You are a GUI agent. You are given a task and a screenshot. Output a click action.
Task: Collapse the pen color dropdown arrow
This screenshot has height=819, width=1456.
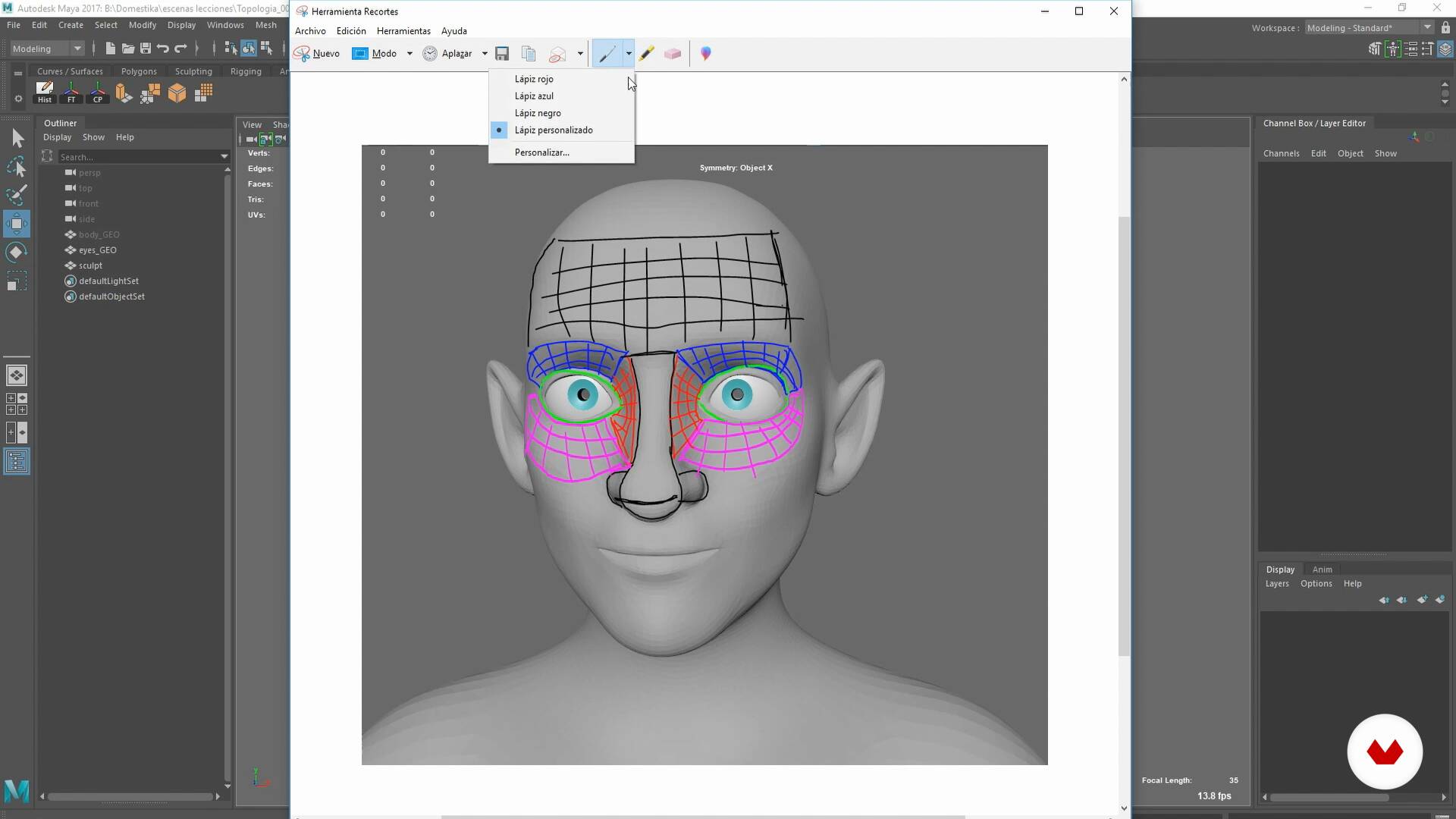coord(629,54)
